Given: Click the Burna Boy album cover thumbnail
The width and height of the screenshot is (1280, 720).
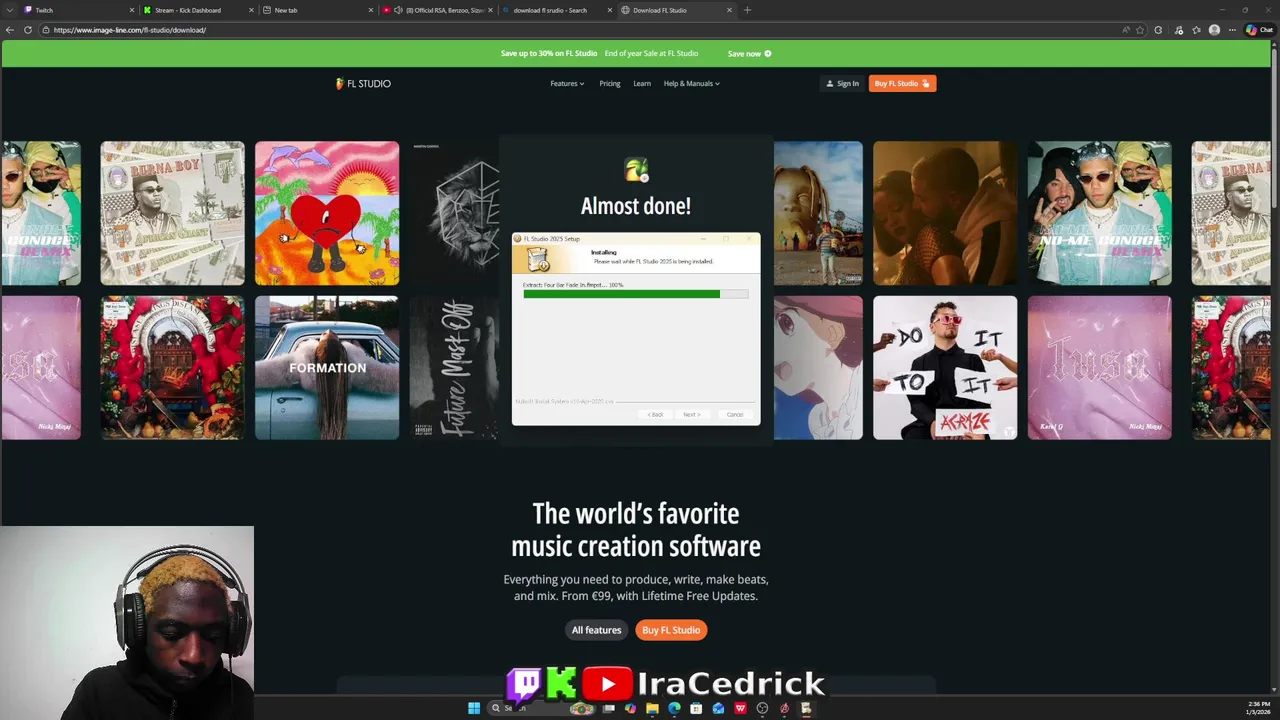Looking at the screenshot, I should (x=172, y=213).
